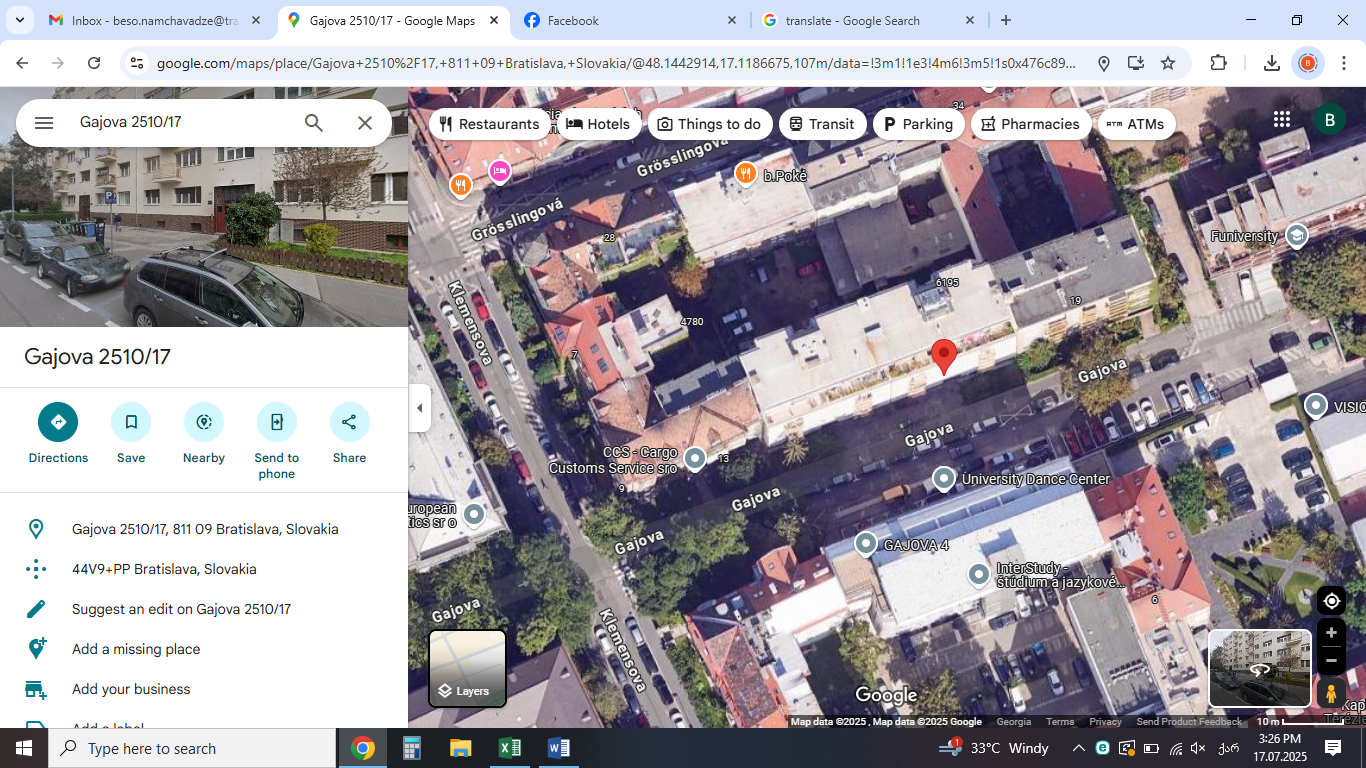1366x768 pixels.
Task: Toggle the Layers map view
Action: (468, 668)
